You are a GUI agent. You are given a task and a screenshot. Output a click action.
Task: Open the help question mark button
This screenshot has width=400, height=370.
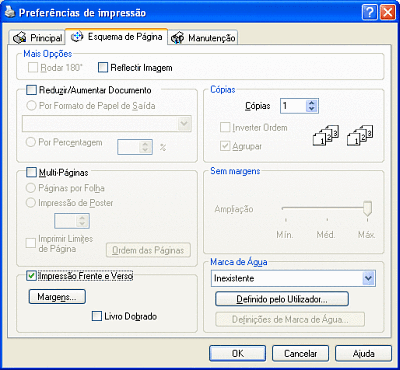tap(369, 13)
